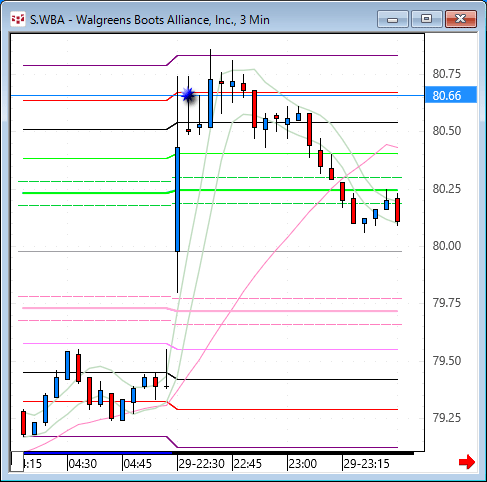Image resolution: width=487 pixels, height=482 pixels.
Task: Click the 80.25 price axis label
Action: pos(447,189)
